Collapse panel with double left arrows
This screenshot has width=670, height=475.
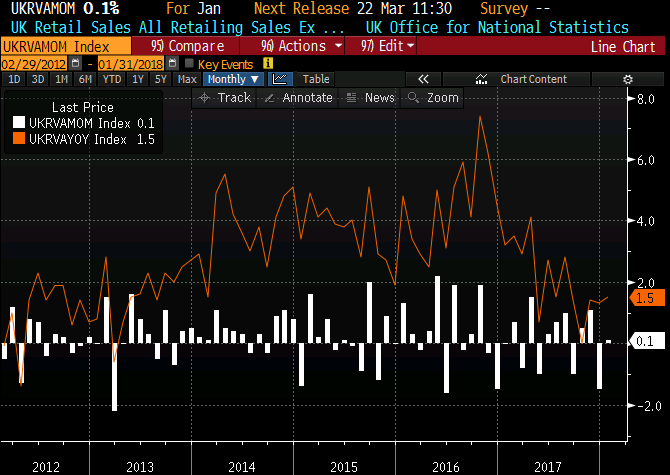(x=423, y=79)
